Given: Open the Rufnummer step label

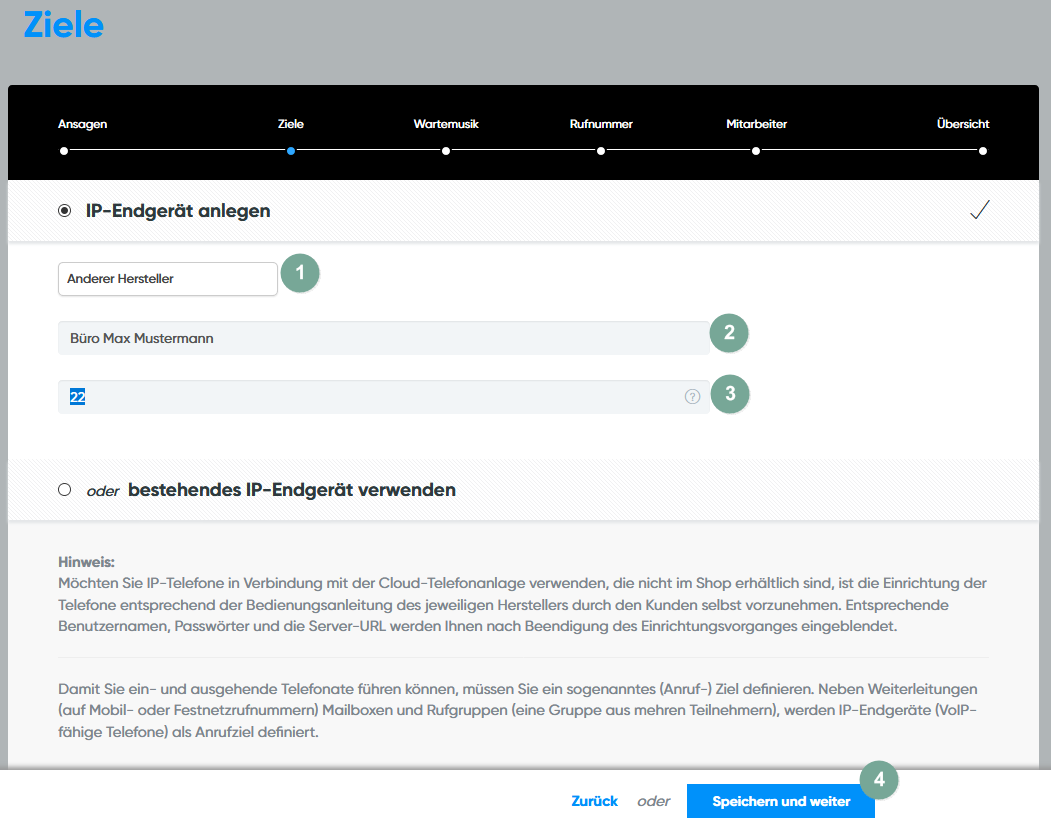Looking at the screenshot, I should [601, 124].
